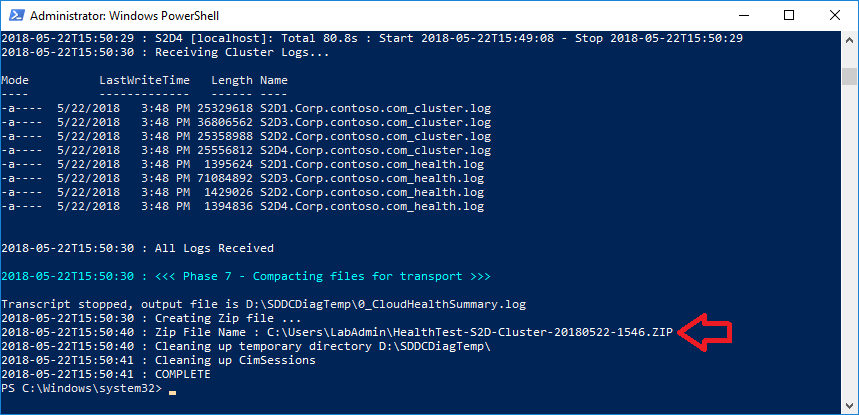Select the S2D4.Corp.contoso.com_health.log entry
This screenshot has height=415, width=859.
coord(372,206)
